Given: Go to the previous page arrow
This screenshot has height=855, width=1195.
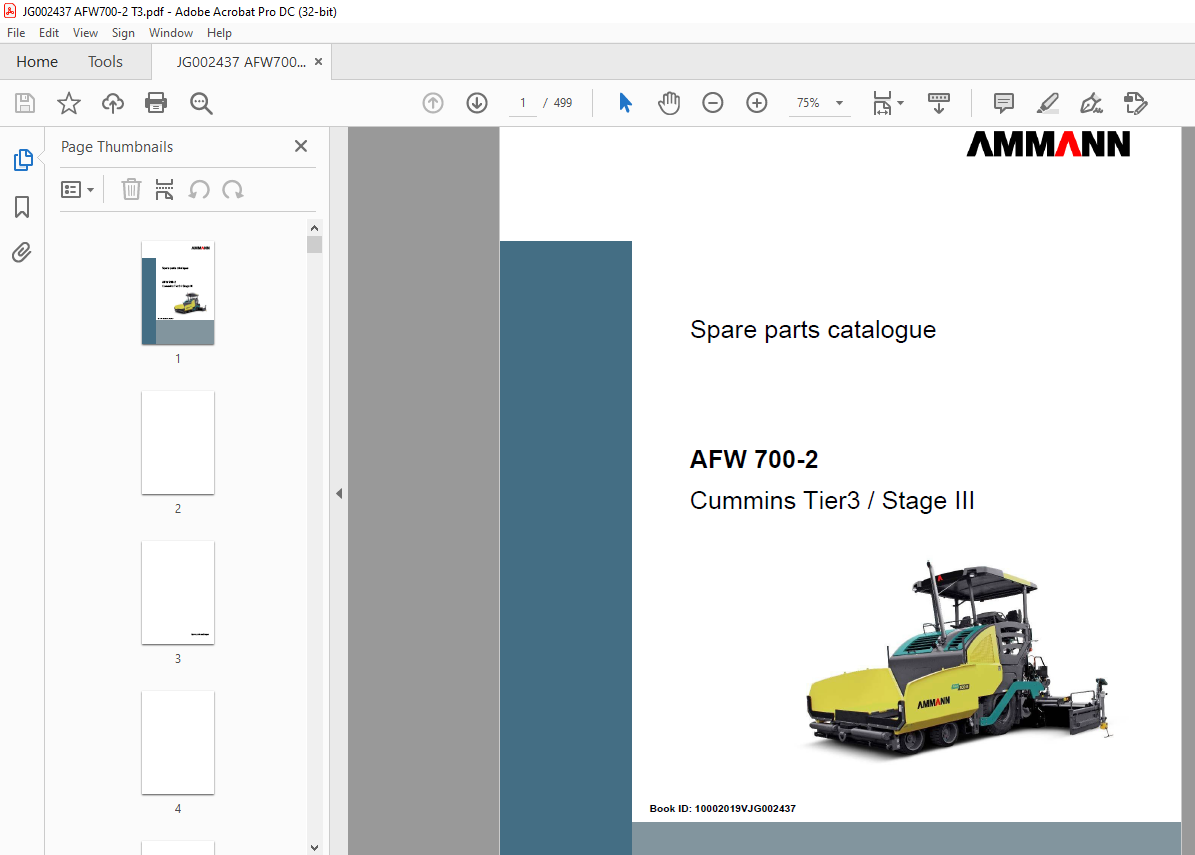Looking at the screenshot, I should pos(433,103).
